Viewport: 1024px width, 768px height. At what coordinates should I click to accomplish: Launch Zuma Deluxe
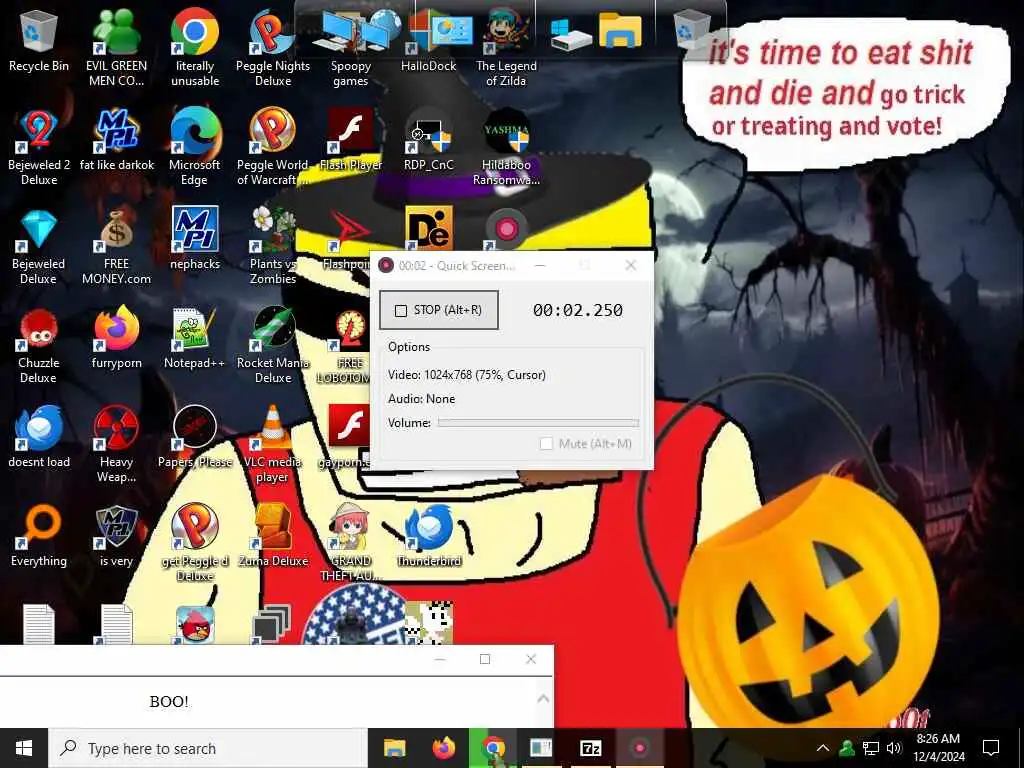pos(273,536)
